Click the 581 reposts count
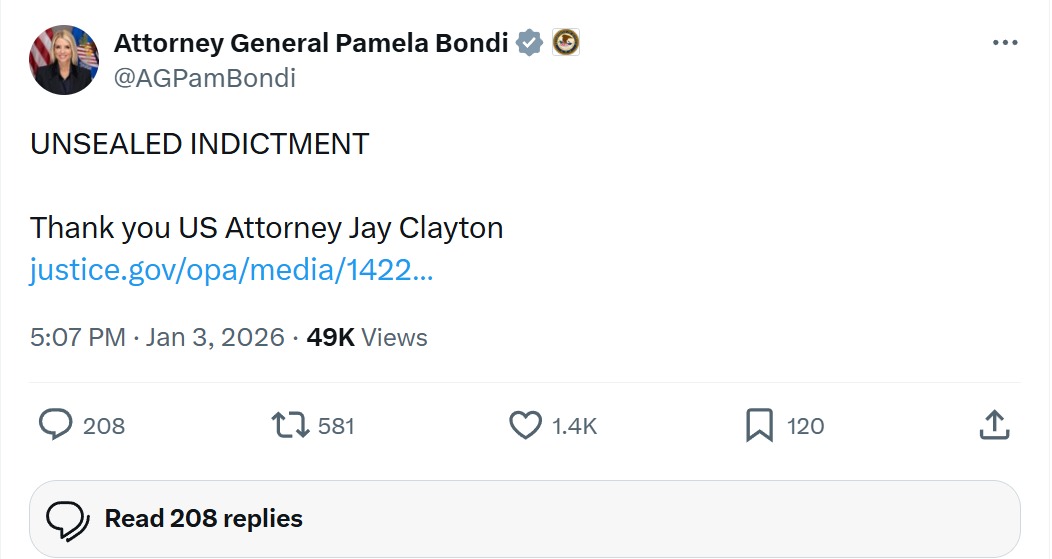Screen dimensions: 1052x559 click(336, 426)
